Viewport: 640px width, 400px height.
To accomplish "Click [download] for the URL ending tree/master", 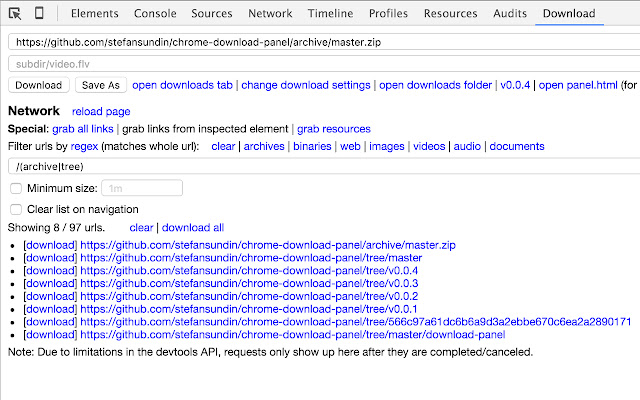I will 50,258.
